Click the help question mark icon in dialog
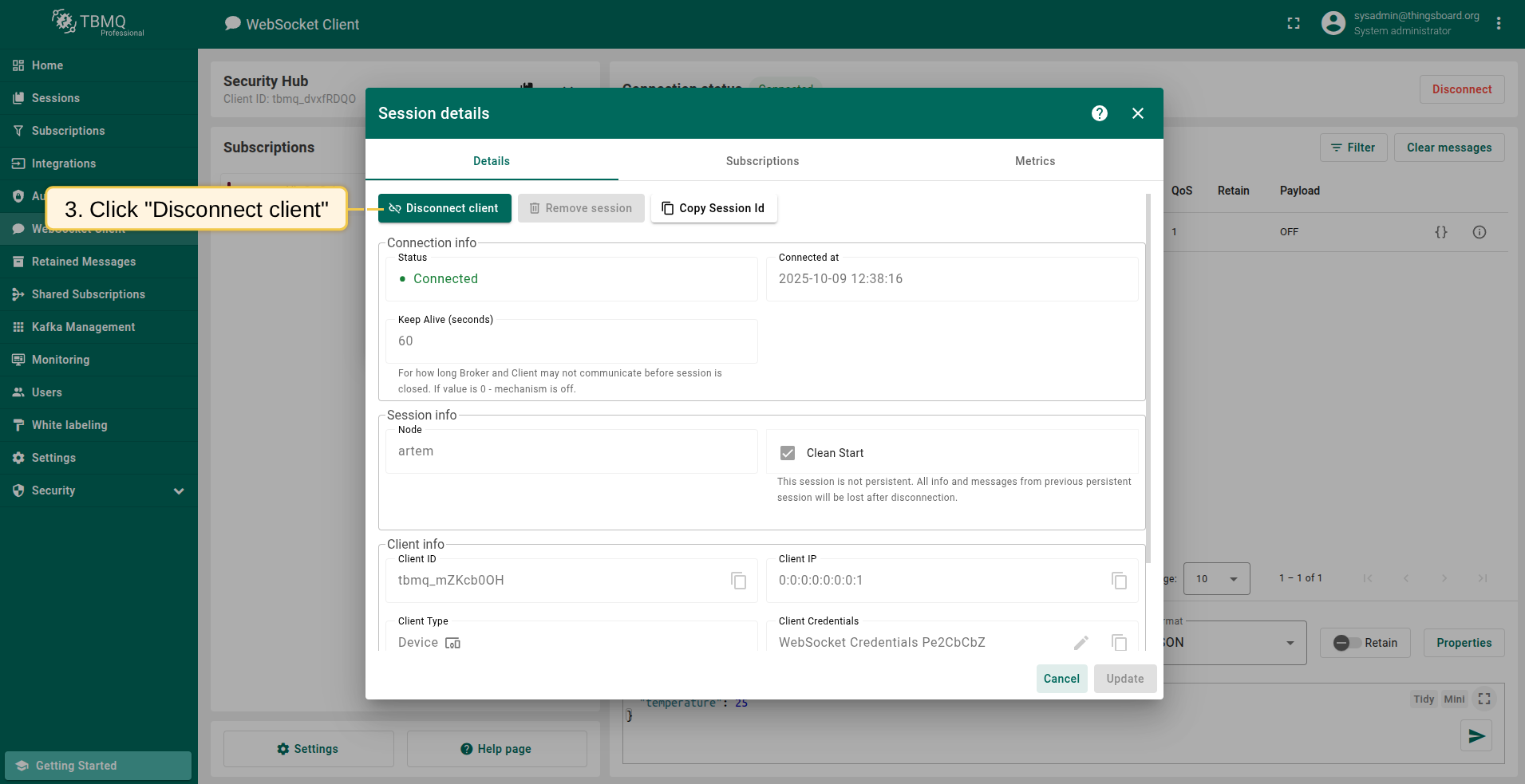 pos(1099,113)
